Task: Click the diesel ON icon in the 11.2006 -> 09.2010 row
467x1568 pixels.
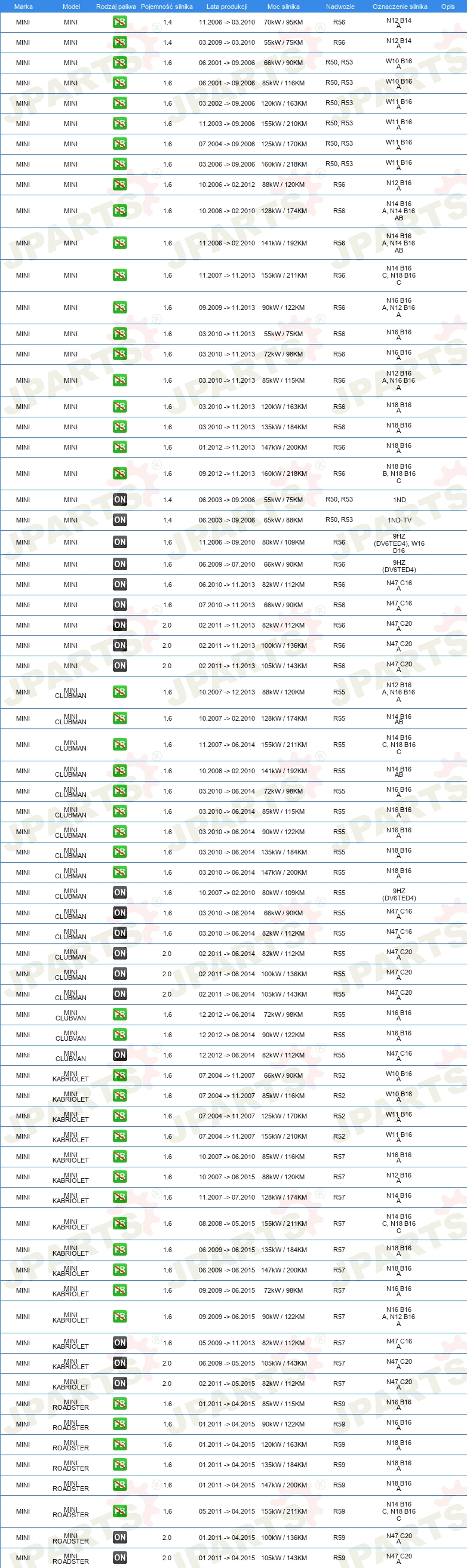Action: pyautogui.click(x=120, y=542)
